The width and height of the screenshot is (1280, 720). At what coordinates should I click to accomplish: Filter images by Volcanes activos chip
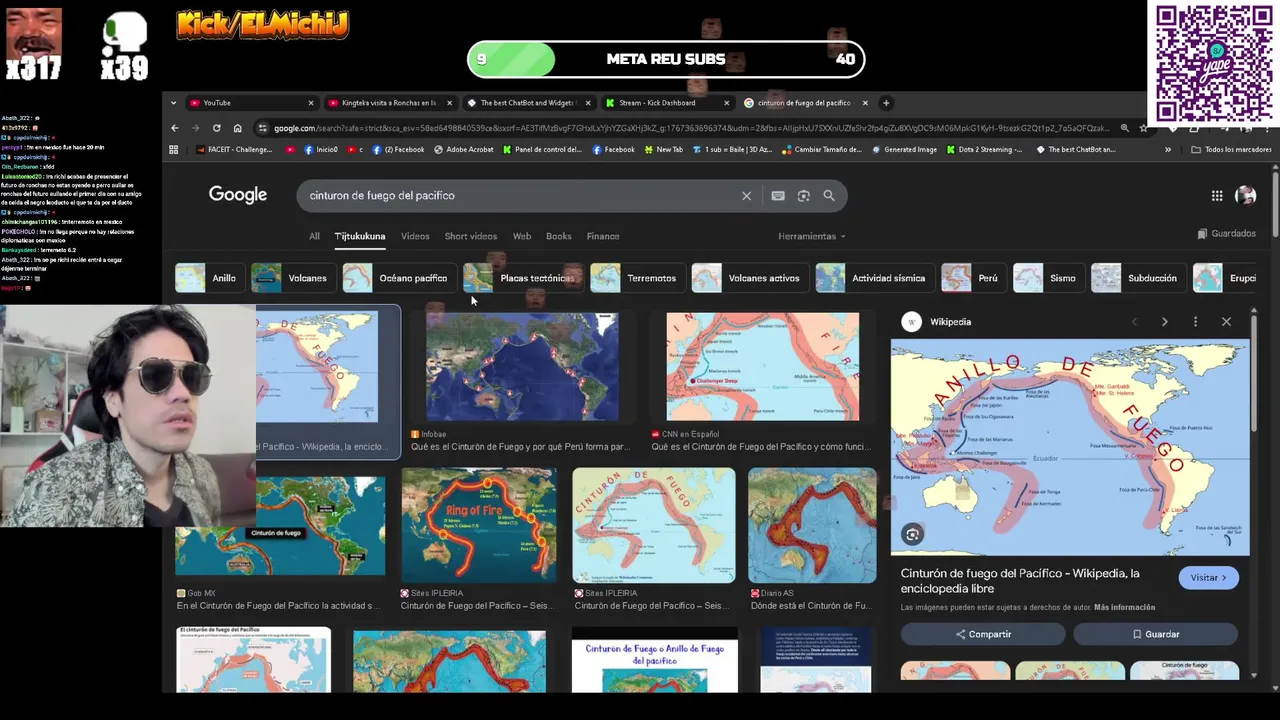click(748, 278)
